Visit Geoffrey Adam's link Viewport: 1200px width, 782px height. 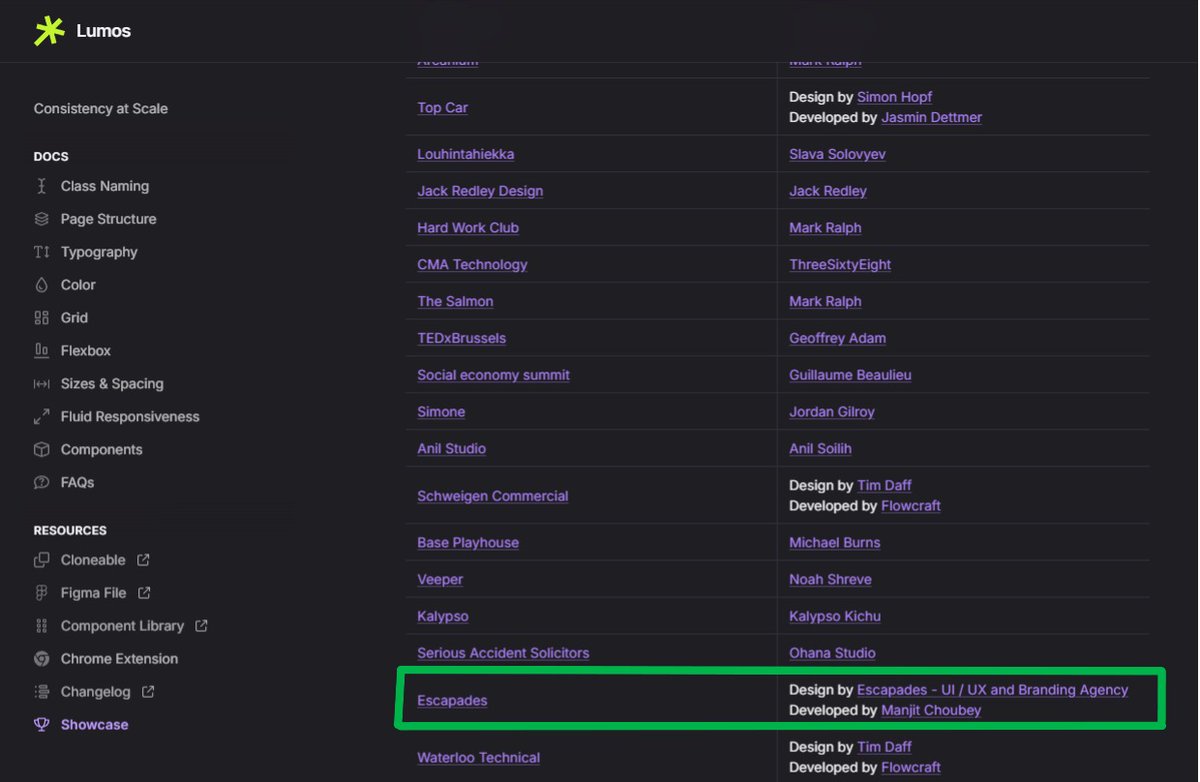point(838,338)
